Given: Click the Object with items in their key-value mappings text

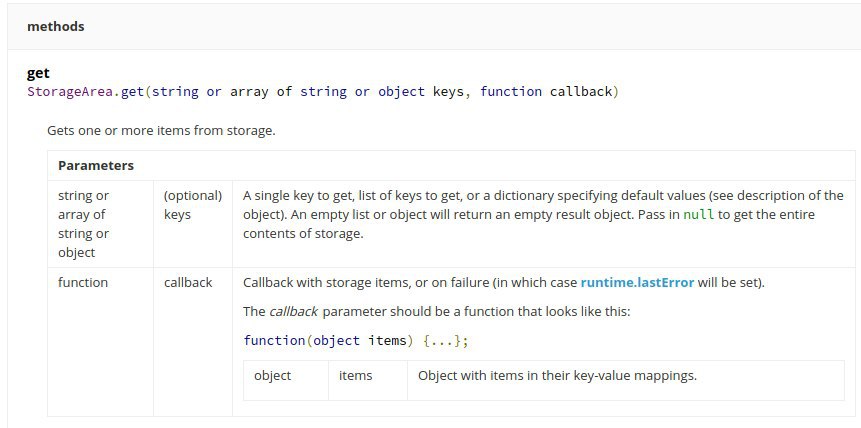Looking at the screenshot, I should pos(557,376).
